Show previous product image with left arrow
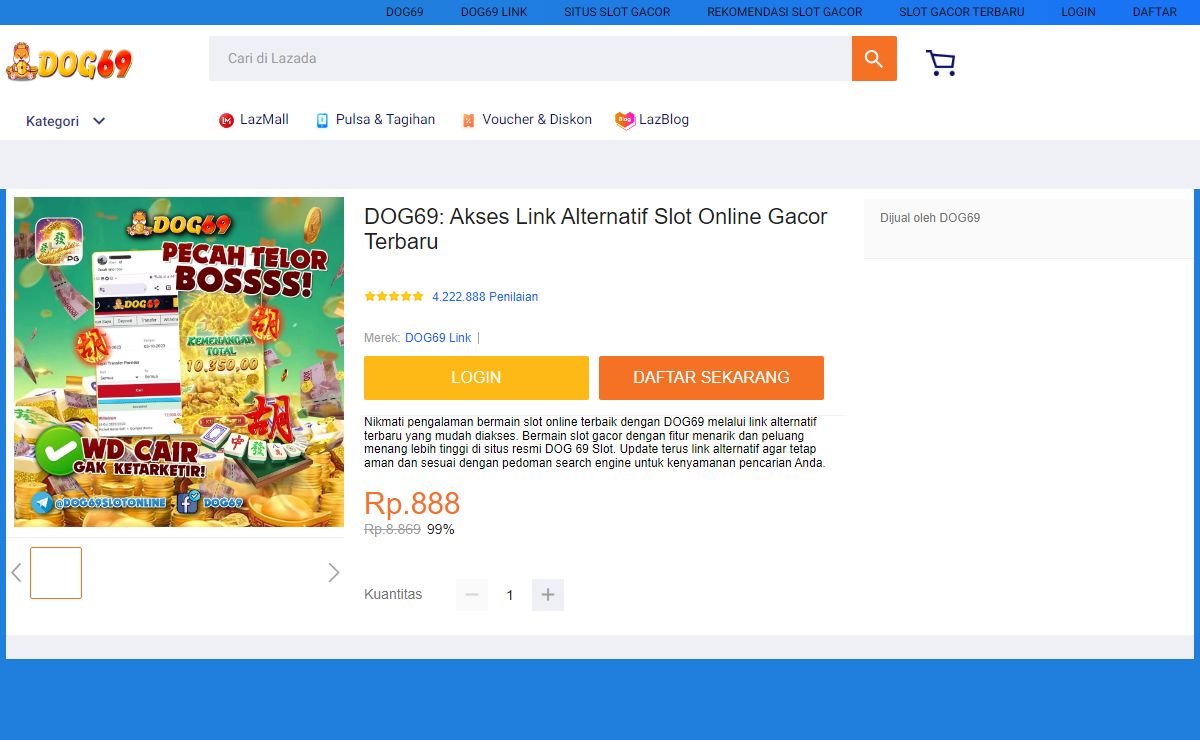 [x=16, y=573]
